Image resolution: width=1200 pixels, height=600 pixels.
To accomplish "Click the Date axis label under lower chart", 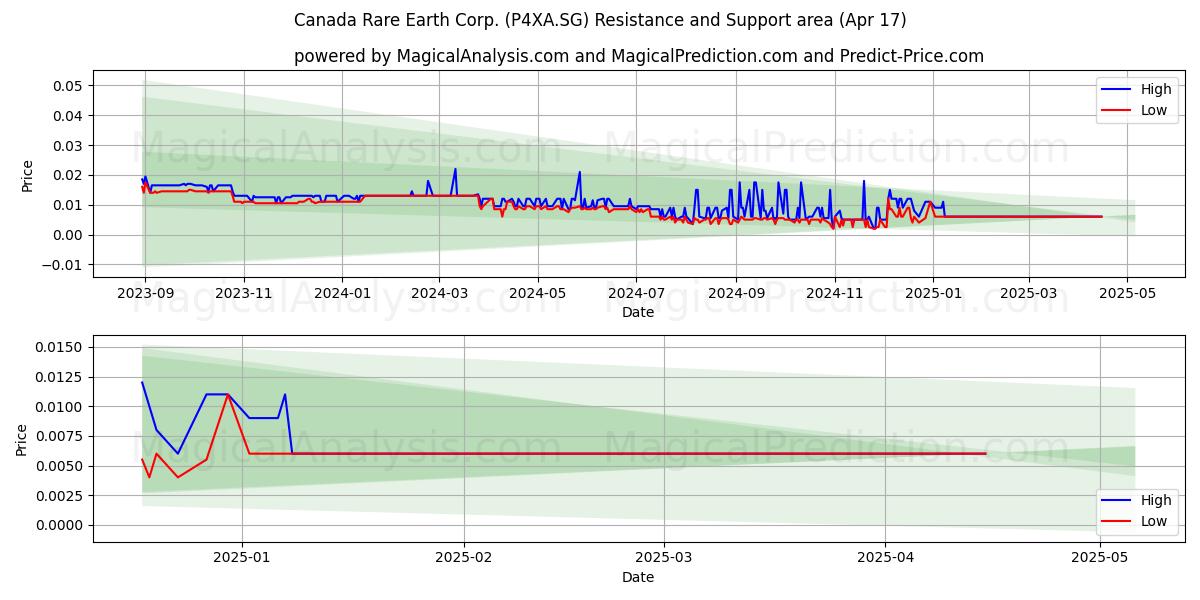I will click(x=638, y=577).
